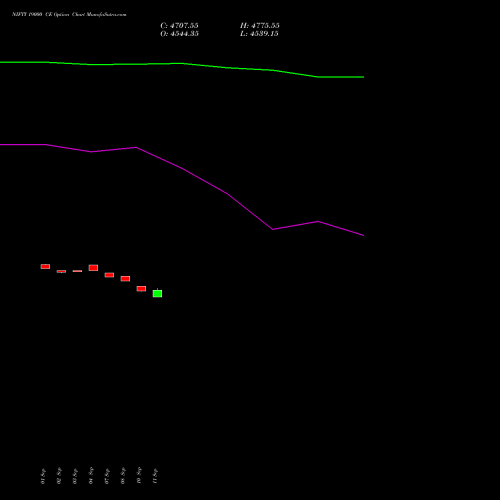Select the red candlestick for 01 Sep
This screenshot has height=500, width=500.
click(45, 266)
